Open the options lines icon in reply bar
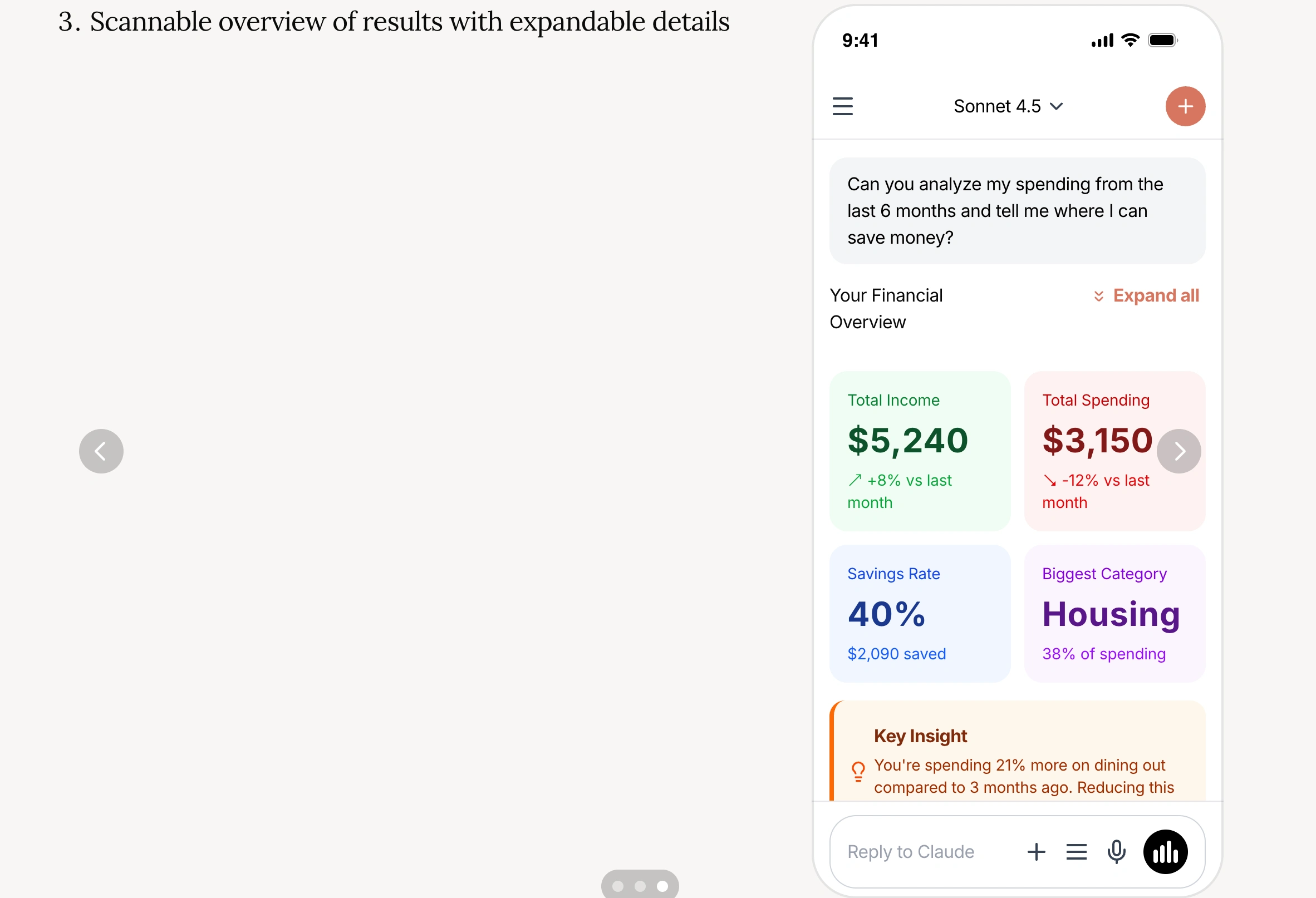Image resolution: width=1316 pixels, height=898 pixels. tap(1076, 852)
